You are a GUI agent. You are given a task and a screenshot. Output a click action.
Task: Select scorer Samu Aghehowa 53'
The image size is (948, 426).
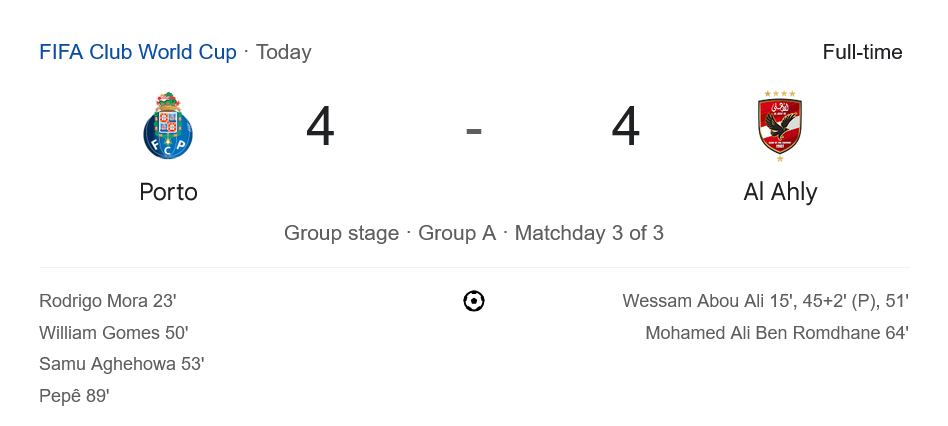tap(122, 364)
